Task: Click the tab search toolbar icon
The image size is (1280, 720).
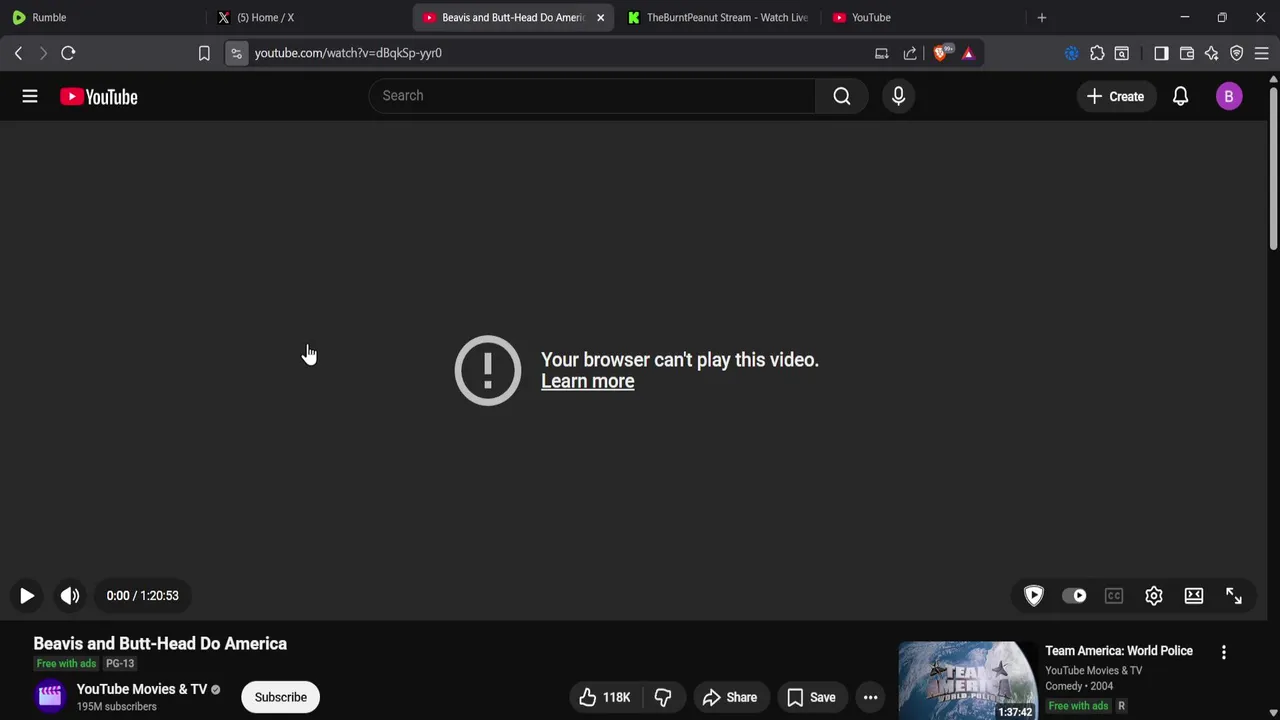Action: (1122, 53)
